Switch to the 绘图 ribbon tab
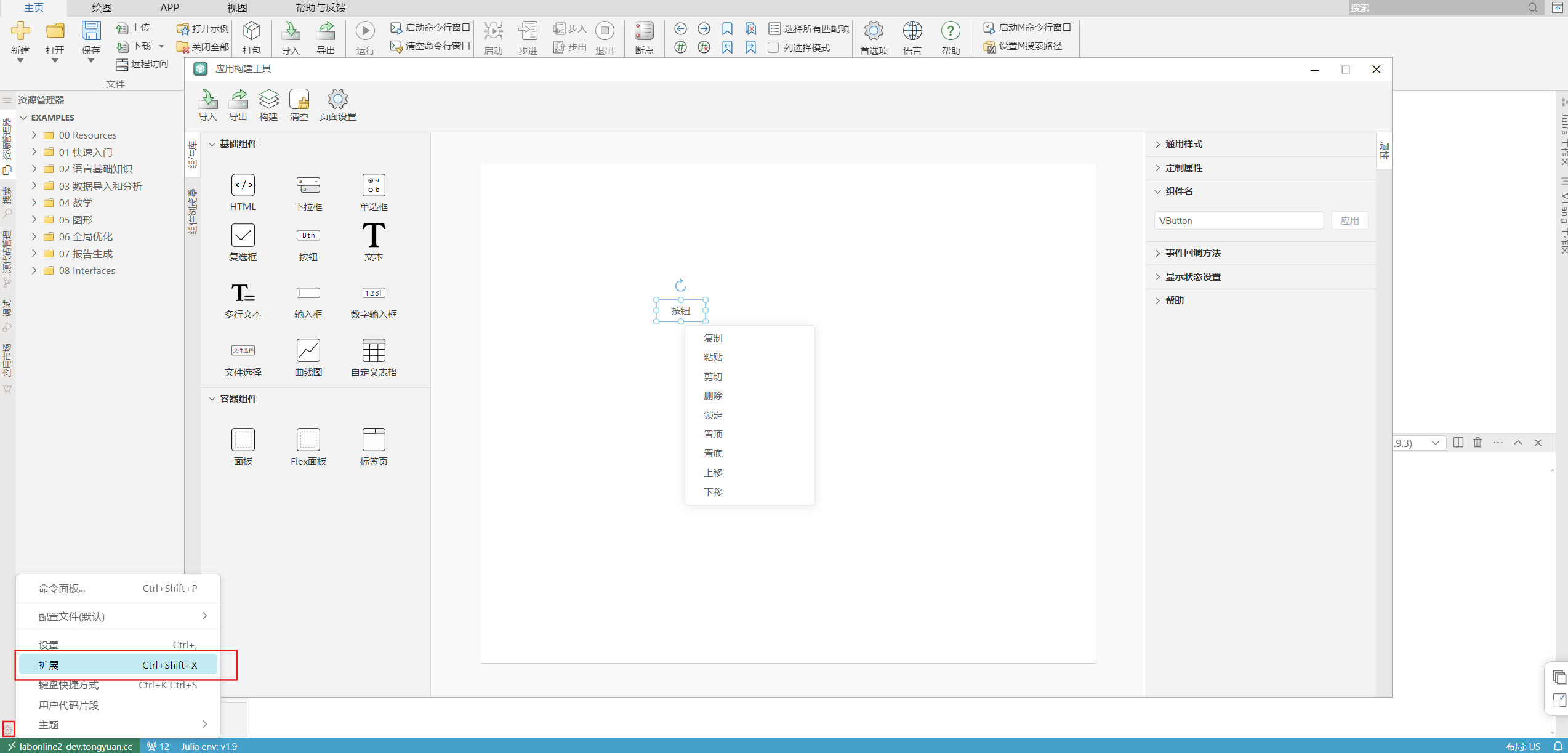Image resolution: width=1568 pixels, height=753 pixels. tap(102, 7)
